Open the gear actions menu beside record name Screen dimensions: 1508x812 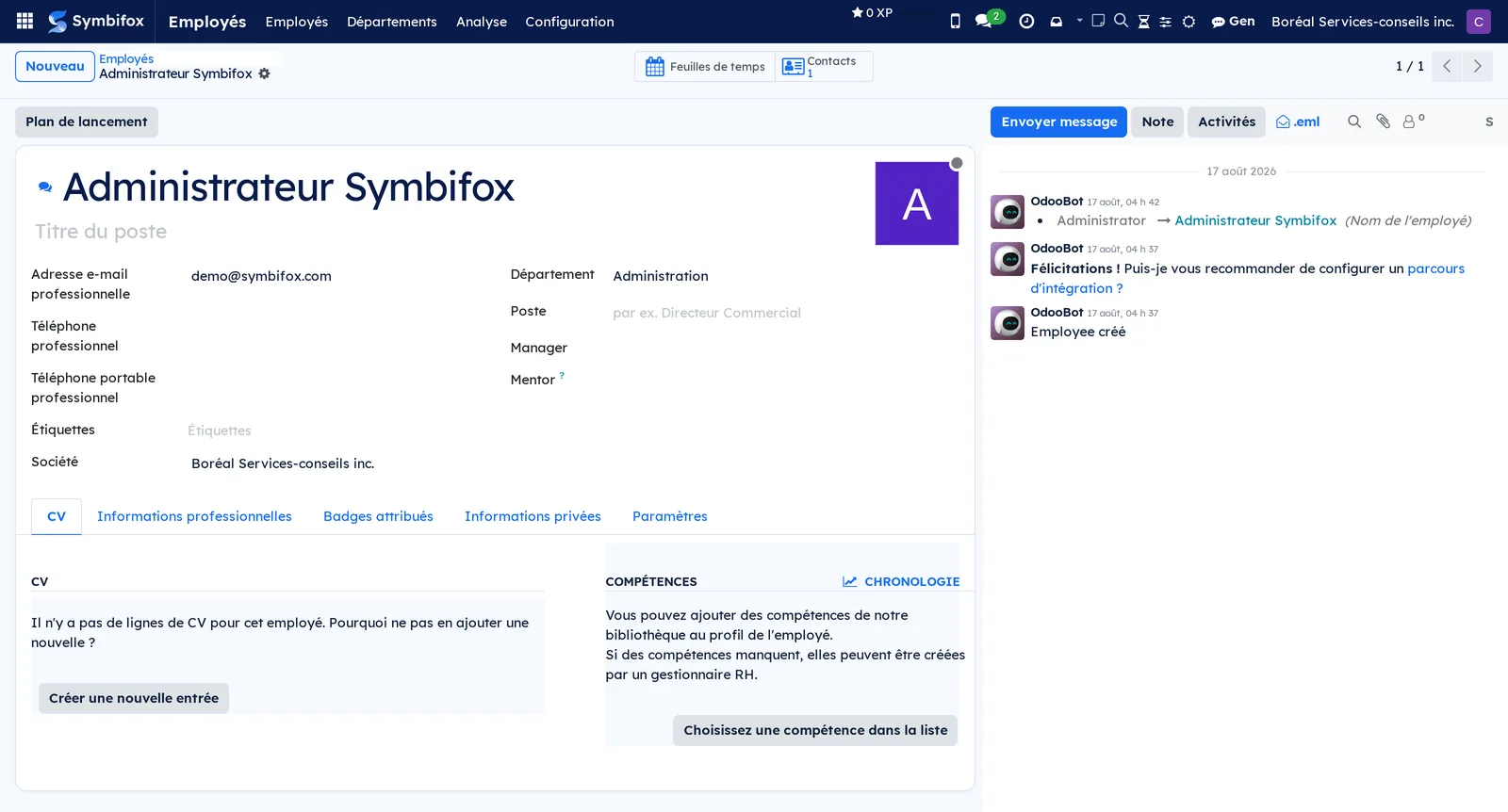264,73
